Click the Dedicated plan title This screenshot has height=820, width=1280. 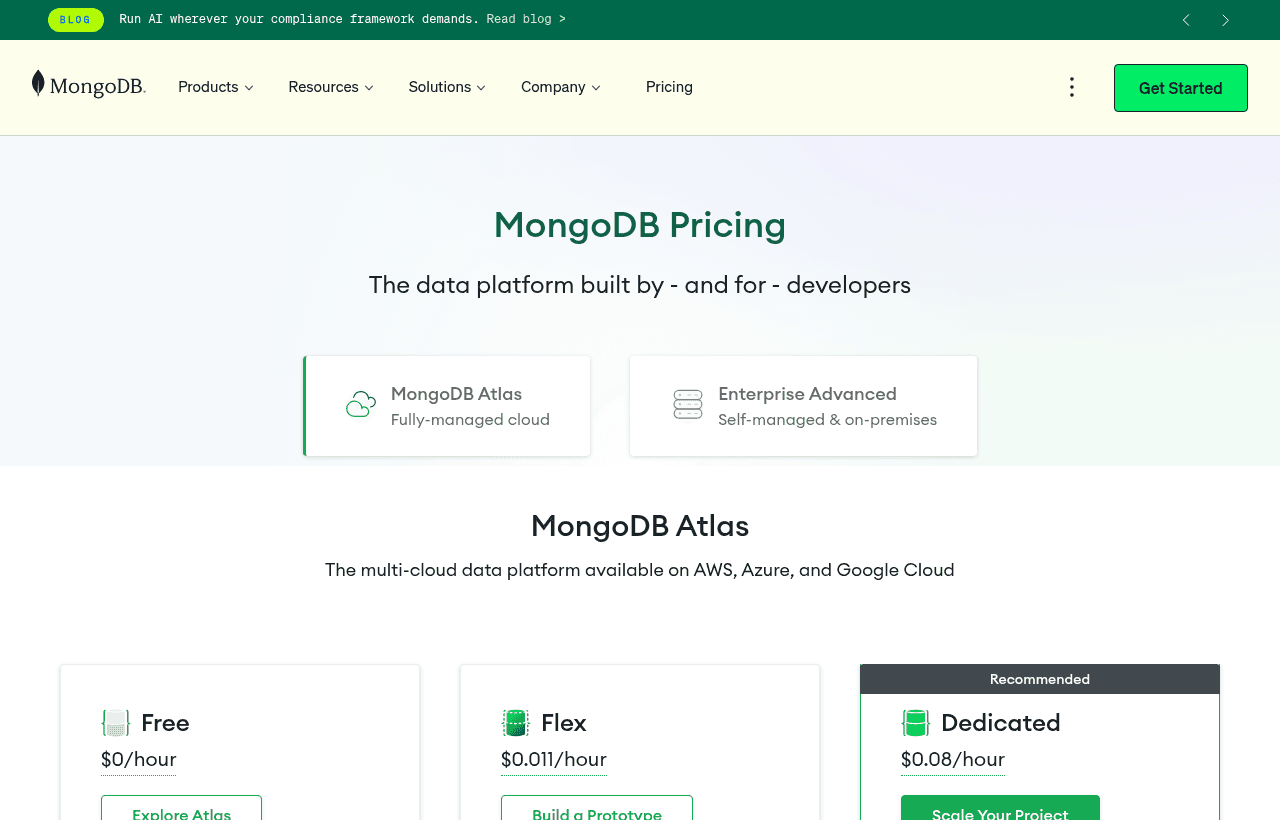coord(1001,723)
